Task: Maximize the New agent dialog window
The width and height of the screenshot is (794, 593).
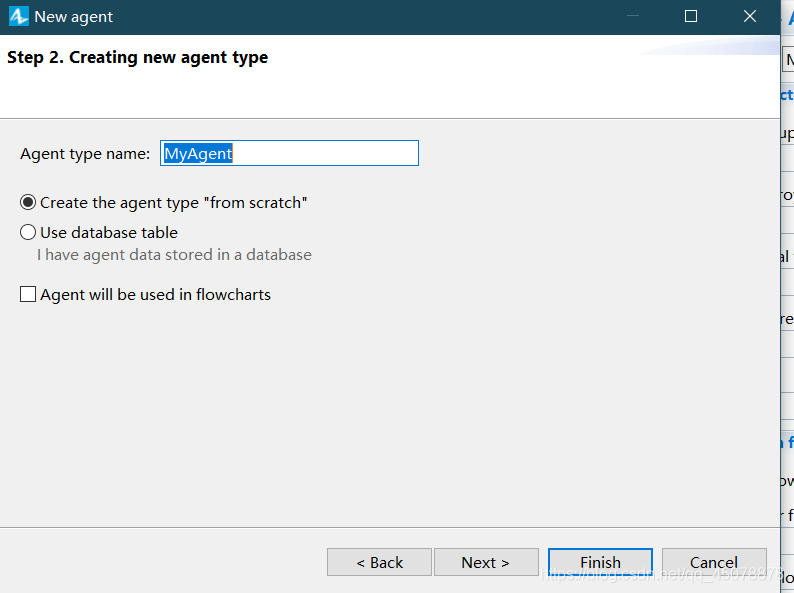Action: click(690, 17)
